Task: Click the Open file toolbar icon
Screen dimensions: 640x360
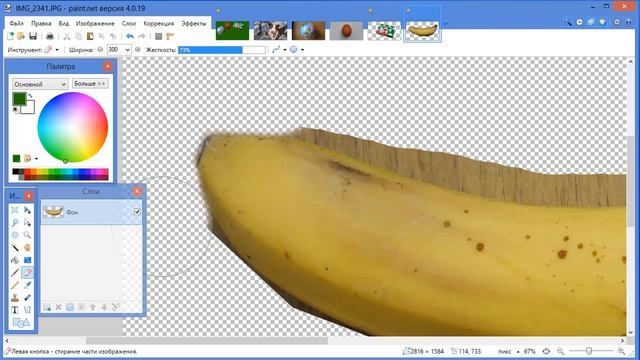Action: pyautogui.click(x=21, y=36)
